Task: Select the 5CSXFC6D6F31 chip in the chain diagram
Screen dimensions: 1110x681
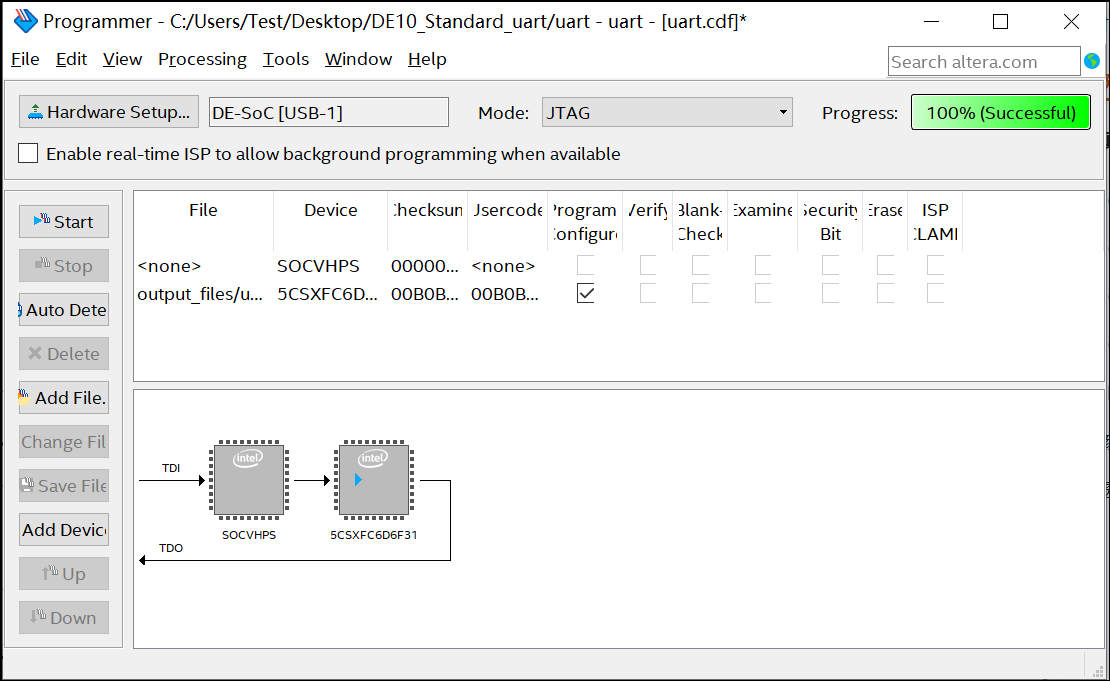Action: [x=374, y=479]
